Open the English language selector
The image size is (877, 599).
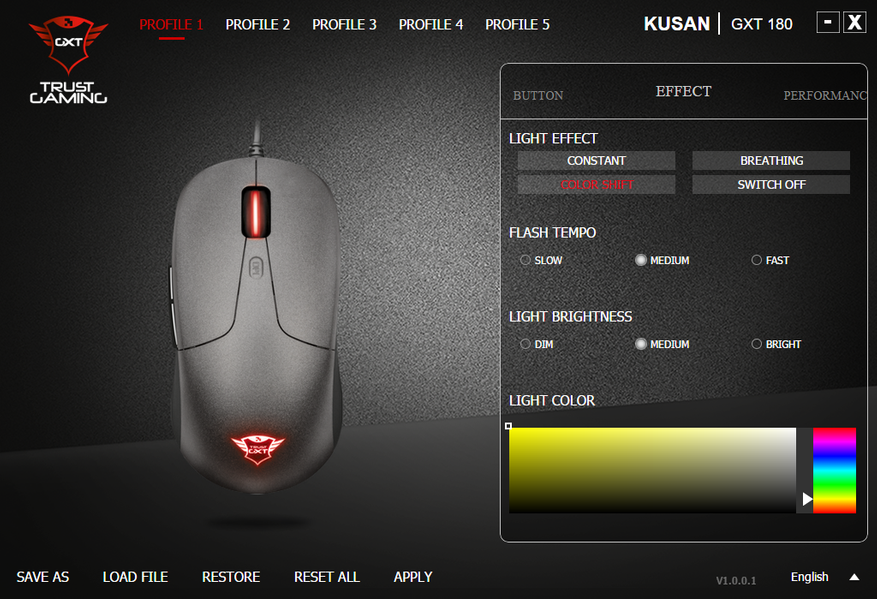(809, 577)
